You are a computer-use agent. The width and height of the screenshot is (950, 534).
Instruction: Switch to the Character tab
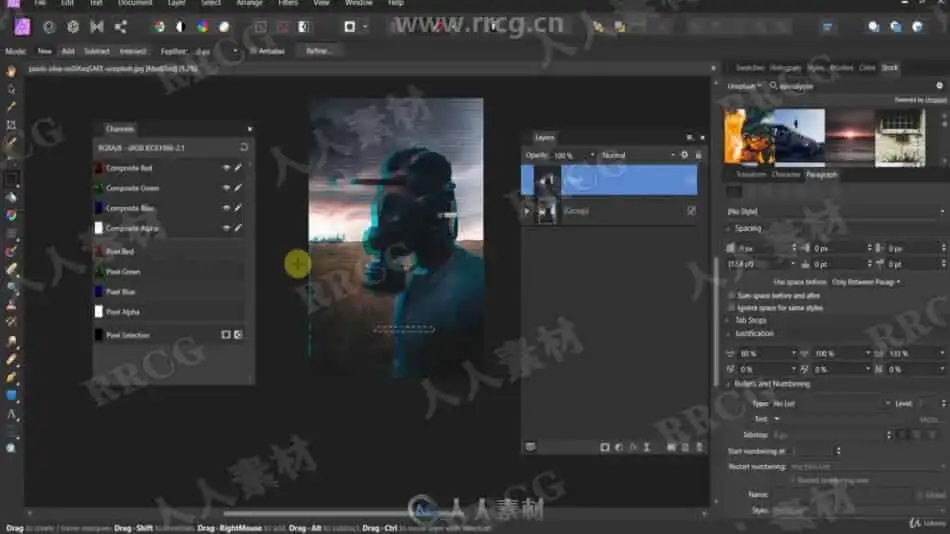(x=786, y=175)
